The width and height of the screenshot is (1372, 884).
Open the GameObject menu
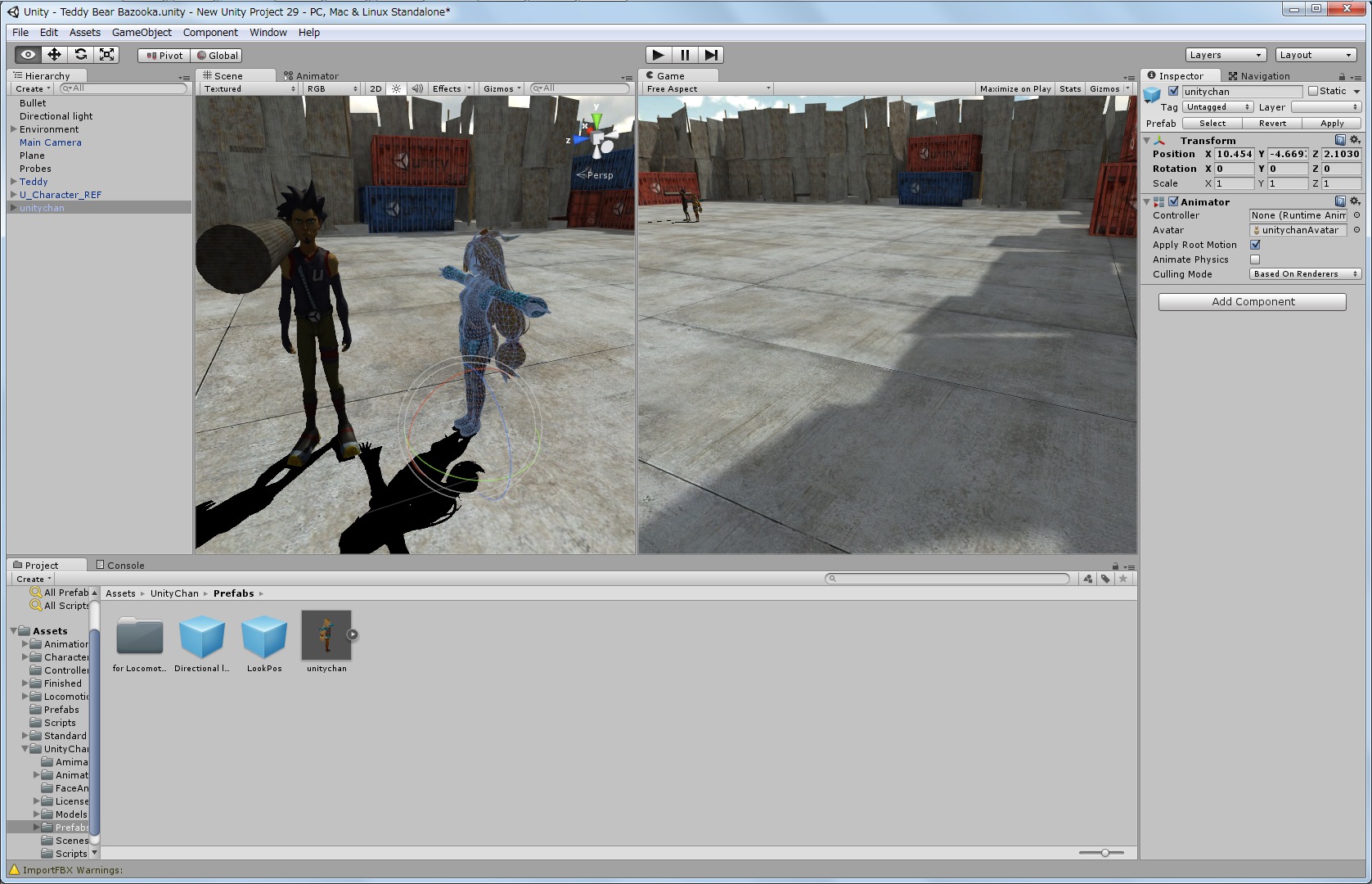tap(142, 33)
